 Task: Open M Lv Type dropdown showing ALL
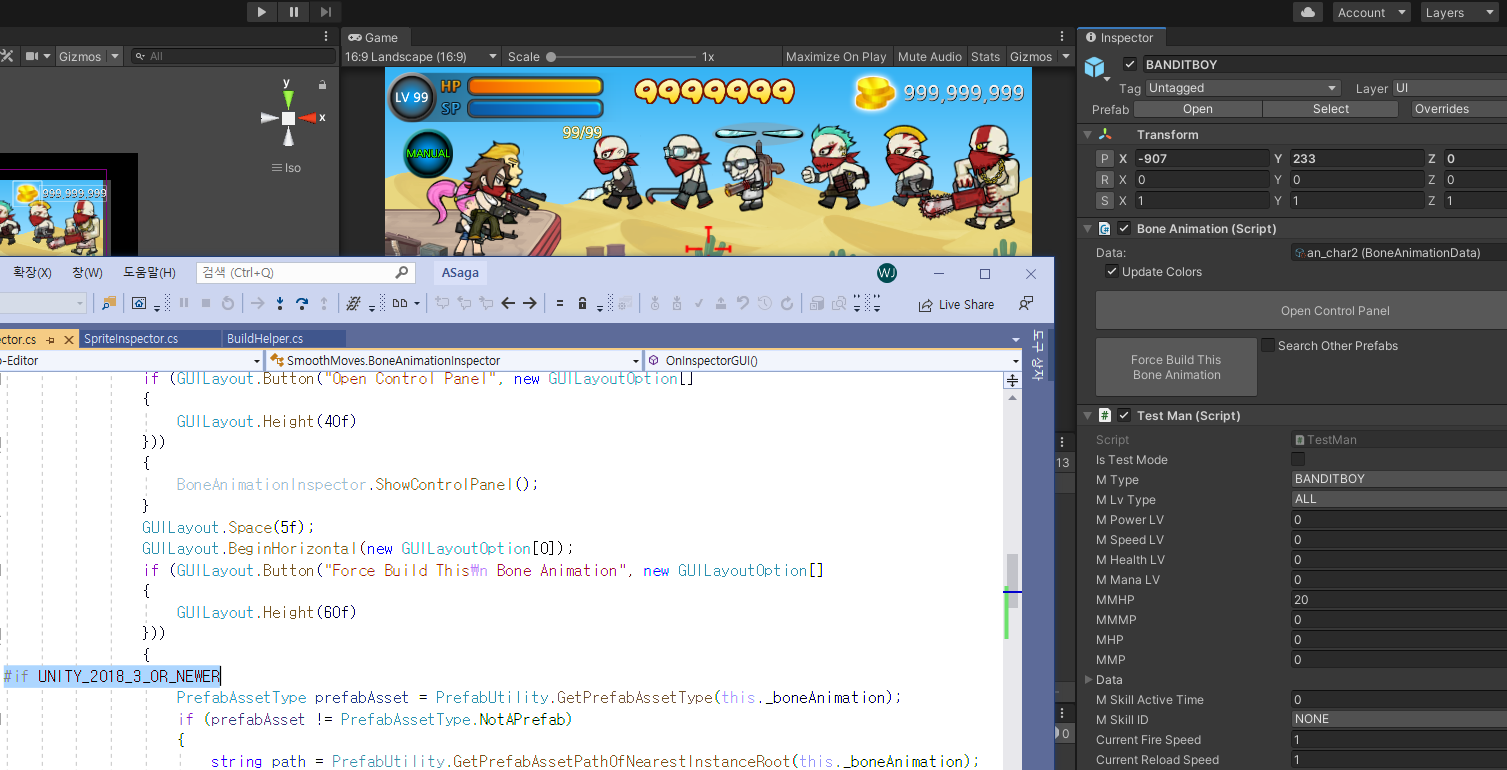pyautogui.click(x=1399, y=499)
